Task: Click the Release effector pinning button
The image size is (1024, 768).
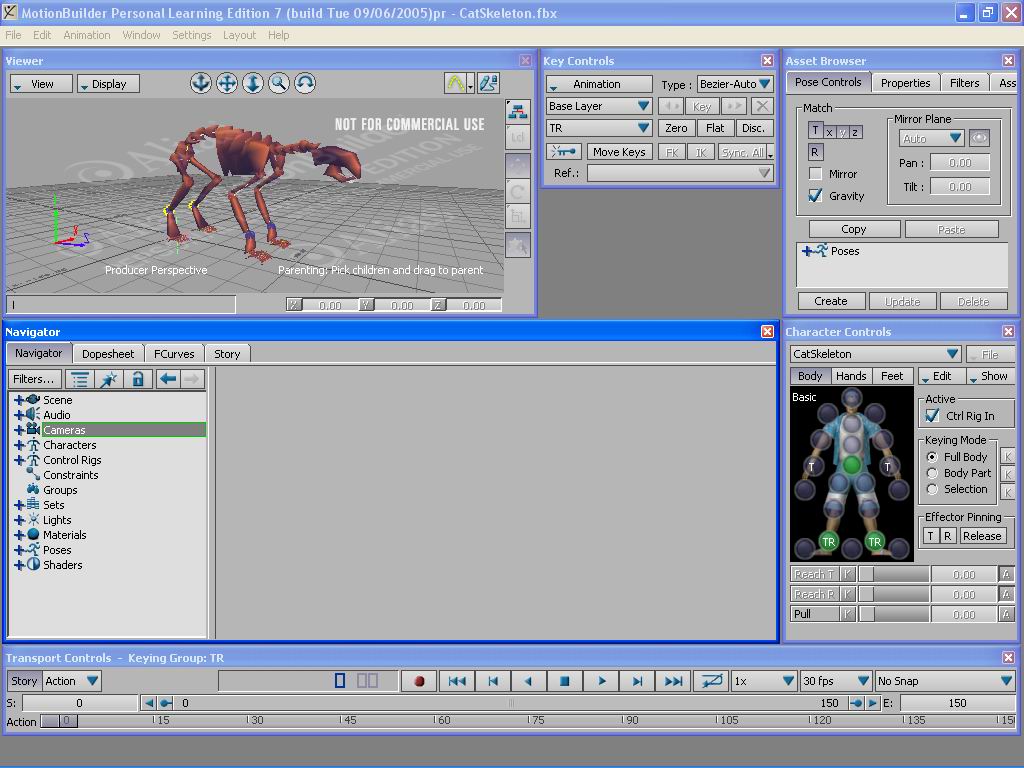Action: click(x=982, y=536)
